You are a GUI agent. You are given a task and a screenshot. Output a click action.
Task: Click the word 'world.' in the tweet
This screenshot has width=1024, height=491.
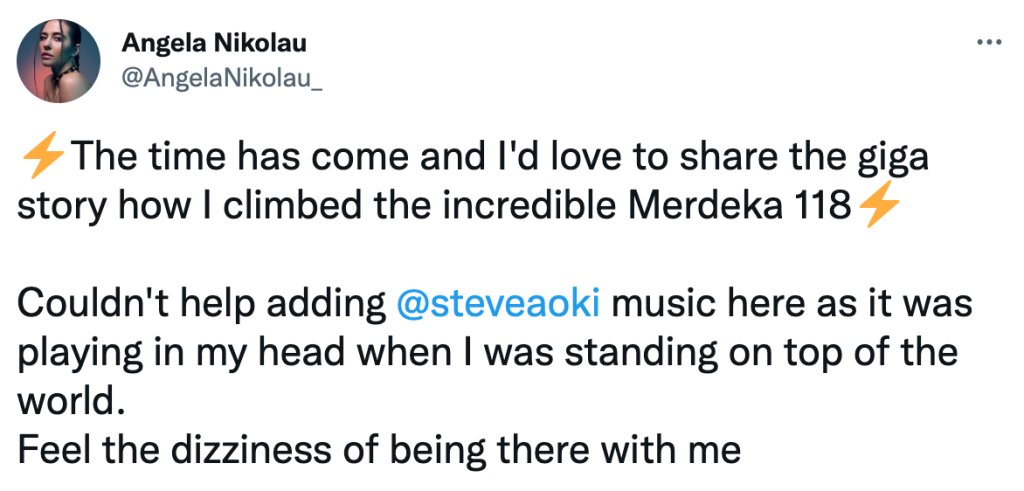(x=71, y=401)
